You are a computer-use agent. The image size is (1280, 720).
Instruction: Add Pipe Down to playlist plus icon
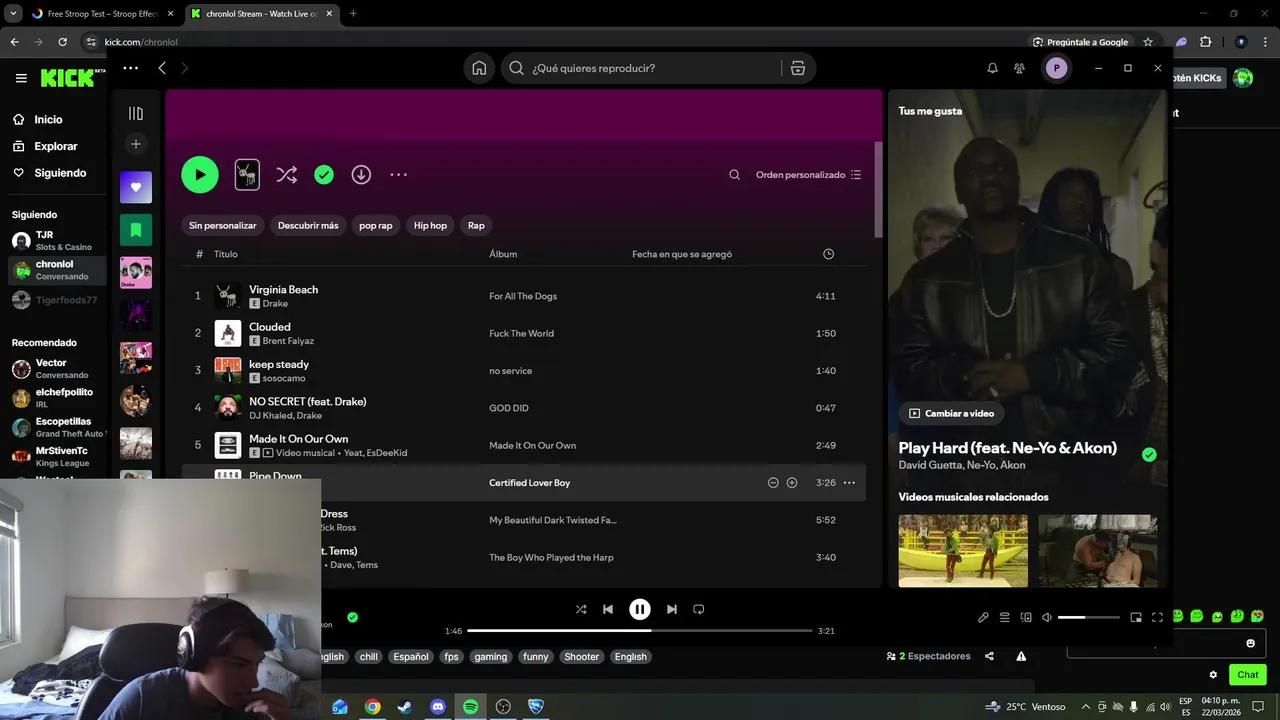click(x=792, y=483)
